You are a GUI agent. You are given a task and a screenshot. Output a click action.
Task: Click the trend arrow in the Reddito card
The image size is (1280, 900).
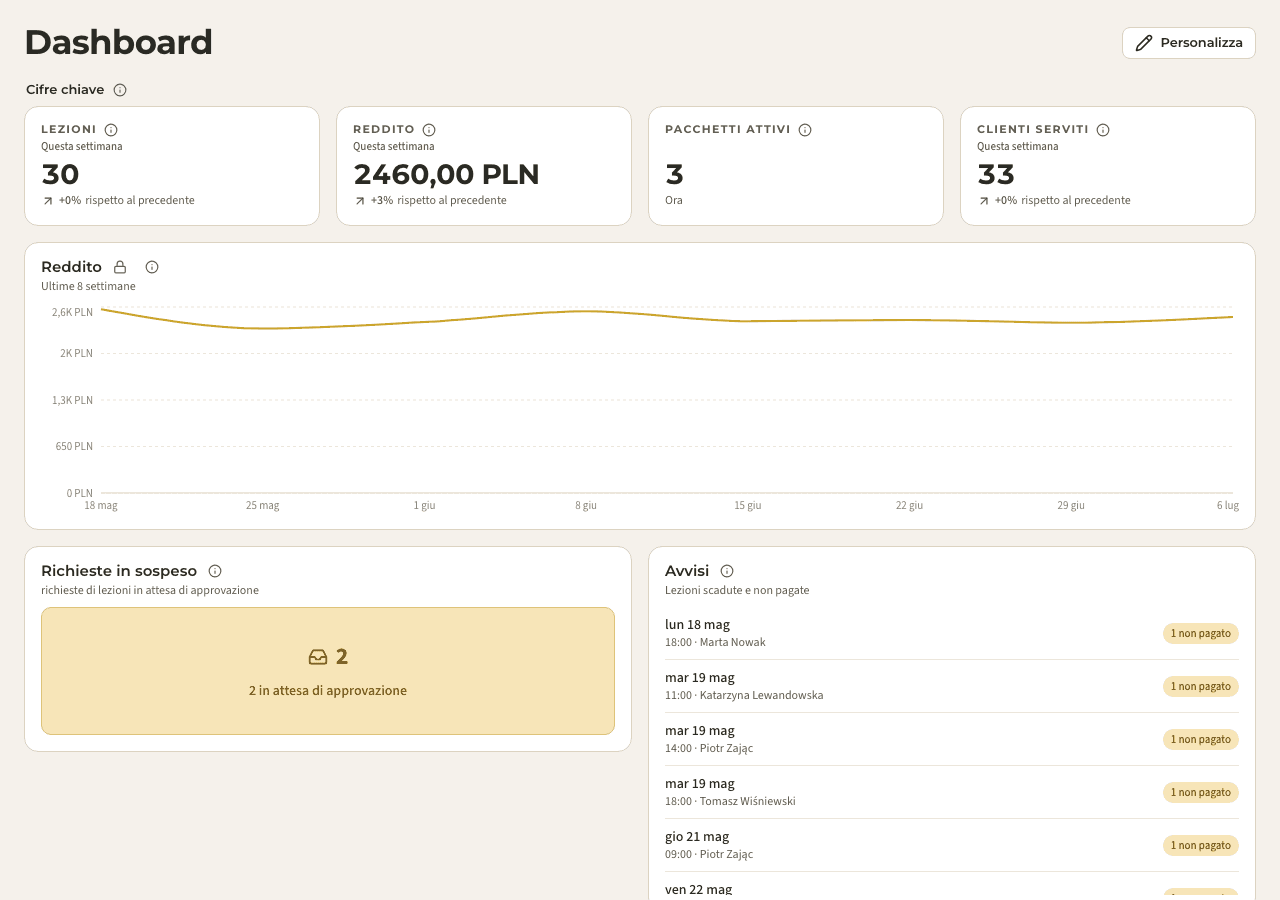point(359,201)
